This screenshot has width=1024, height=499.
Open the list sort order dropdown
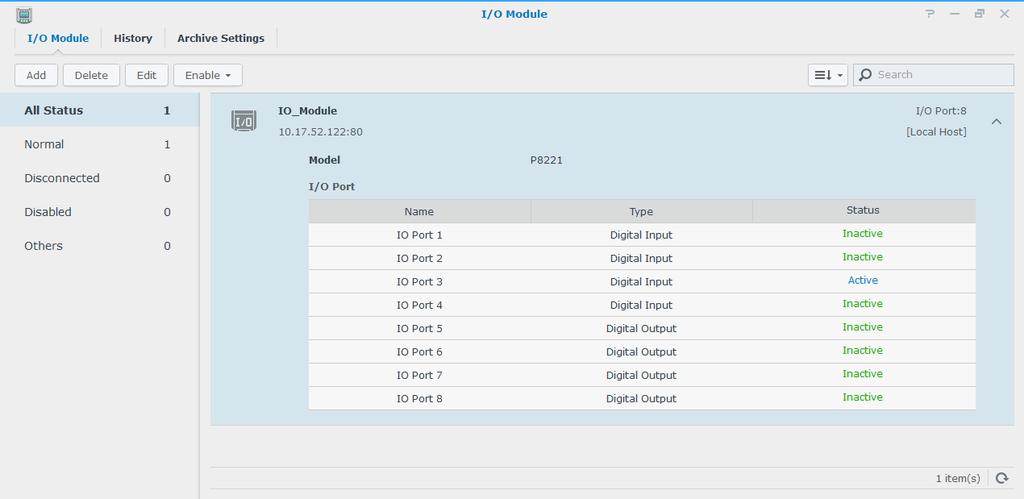click(x=827, y=75)
